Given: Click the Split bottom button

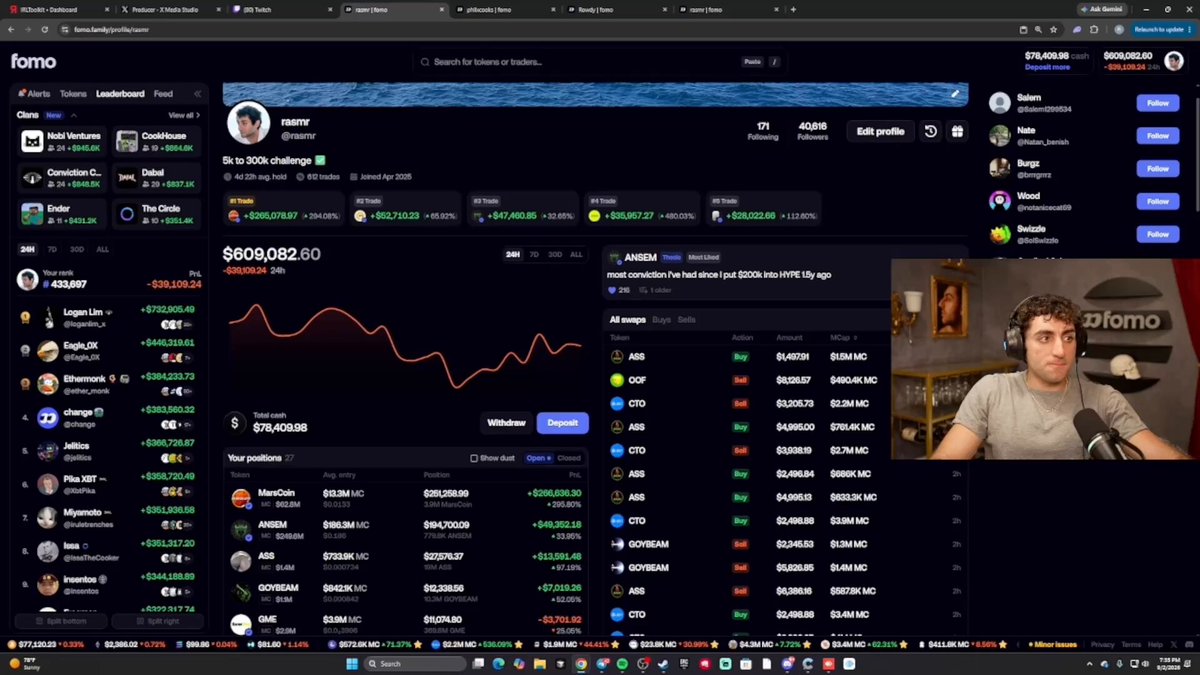Looking at the screenshot, I should click(x=60, y=621).
